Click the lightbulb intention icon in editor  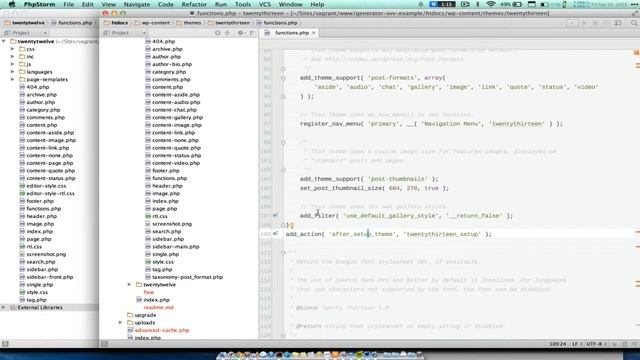tap(292, 225)
